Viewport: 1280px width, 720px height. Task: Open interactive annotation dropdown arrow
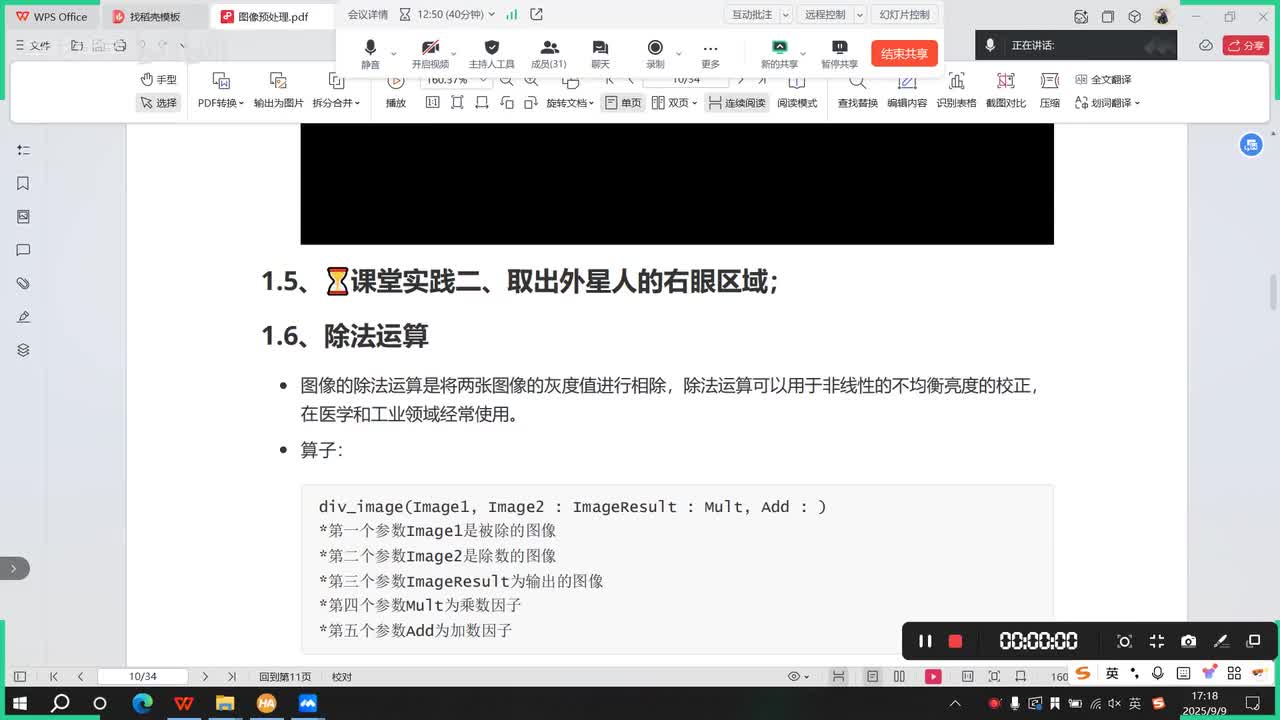pos(785,15)
